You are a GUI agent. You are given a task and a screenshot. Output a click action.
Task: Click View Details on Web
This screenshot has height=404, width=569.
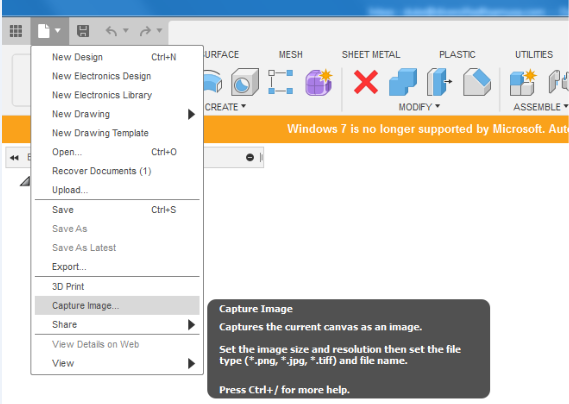pos(117,344)
